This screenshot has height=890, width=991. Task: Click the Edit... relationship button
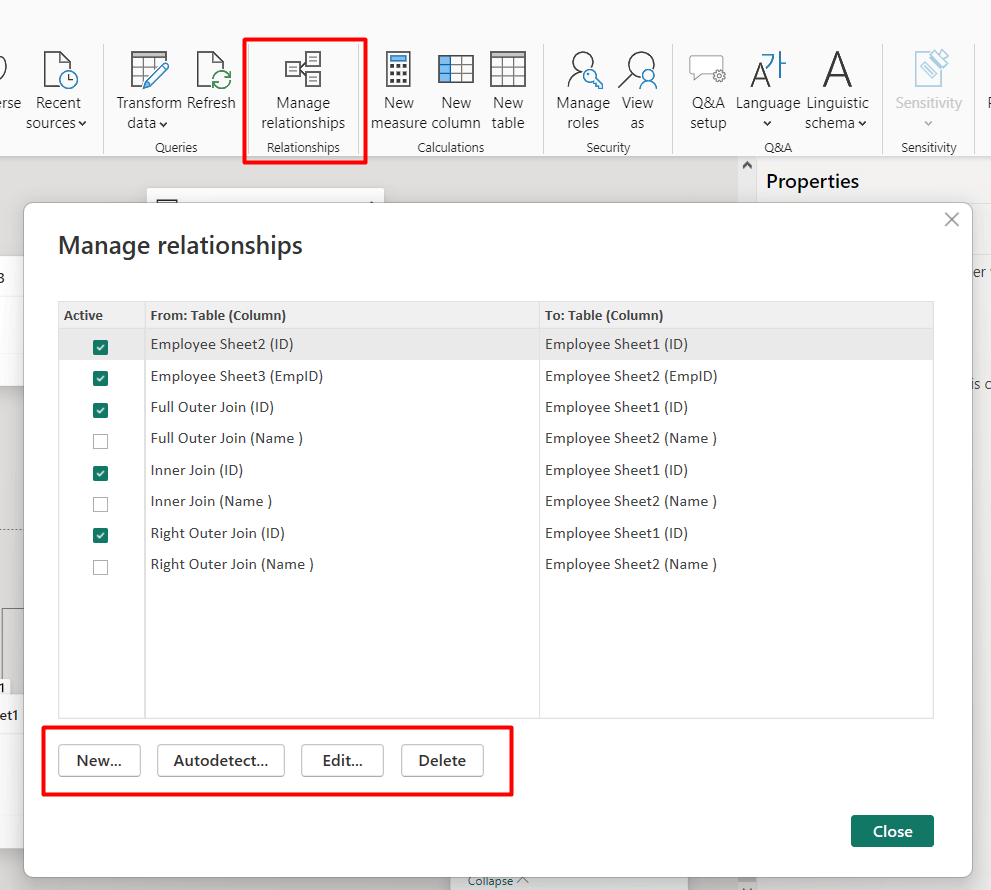(343, 760)
